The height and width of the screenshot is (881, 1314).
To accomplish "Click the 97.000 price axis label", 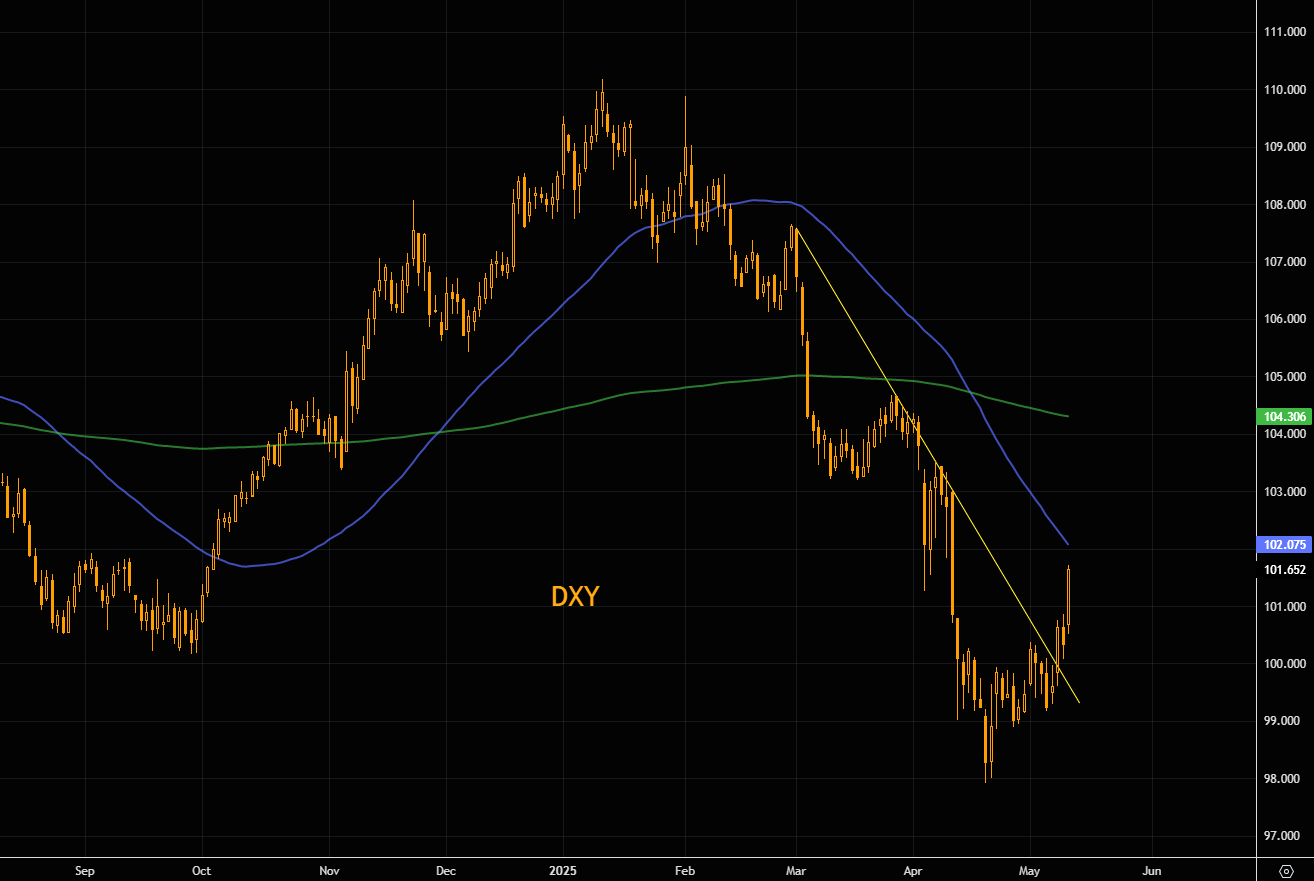I will tap(1284, 836).
